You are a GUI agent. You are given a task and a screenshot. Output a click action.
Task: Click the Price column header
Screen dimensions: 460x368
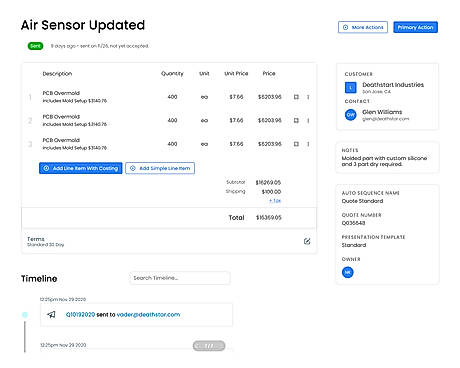pos(269,73)
